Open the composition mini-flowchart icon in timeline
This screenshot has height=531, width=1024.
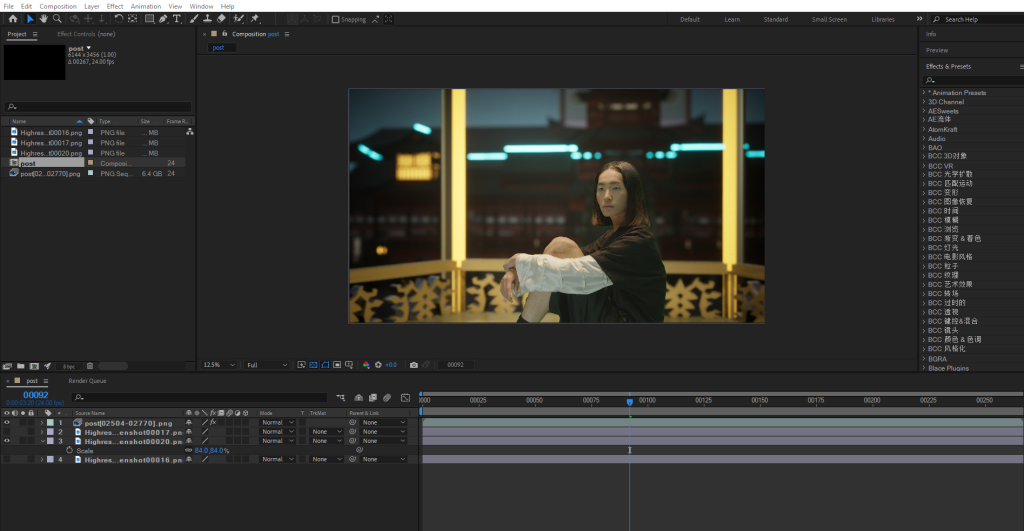[340, 397]
